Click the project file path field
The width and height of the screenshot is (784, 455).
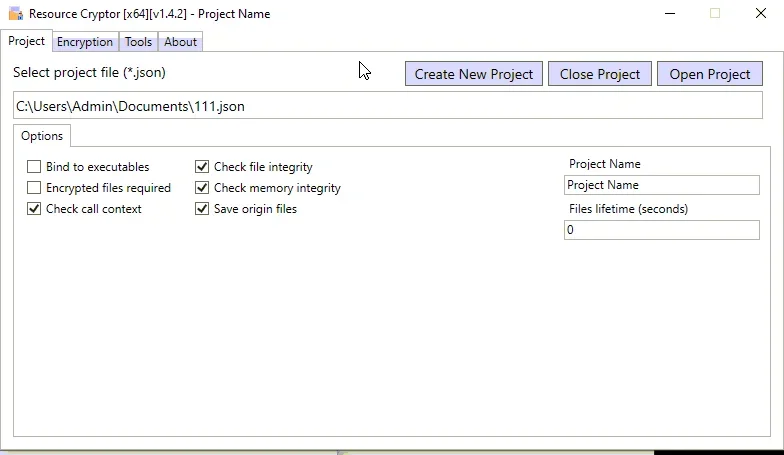[388, 106]
